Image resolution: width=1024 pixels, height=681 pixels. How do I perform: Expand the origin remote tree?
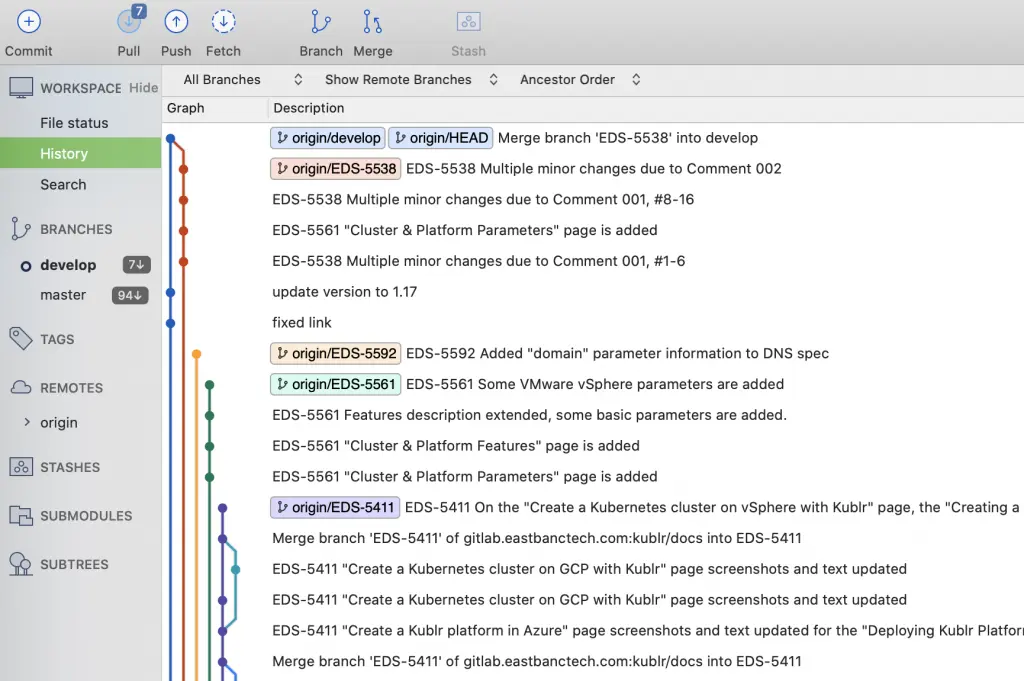click(x=27, y=422)
